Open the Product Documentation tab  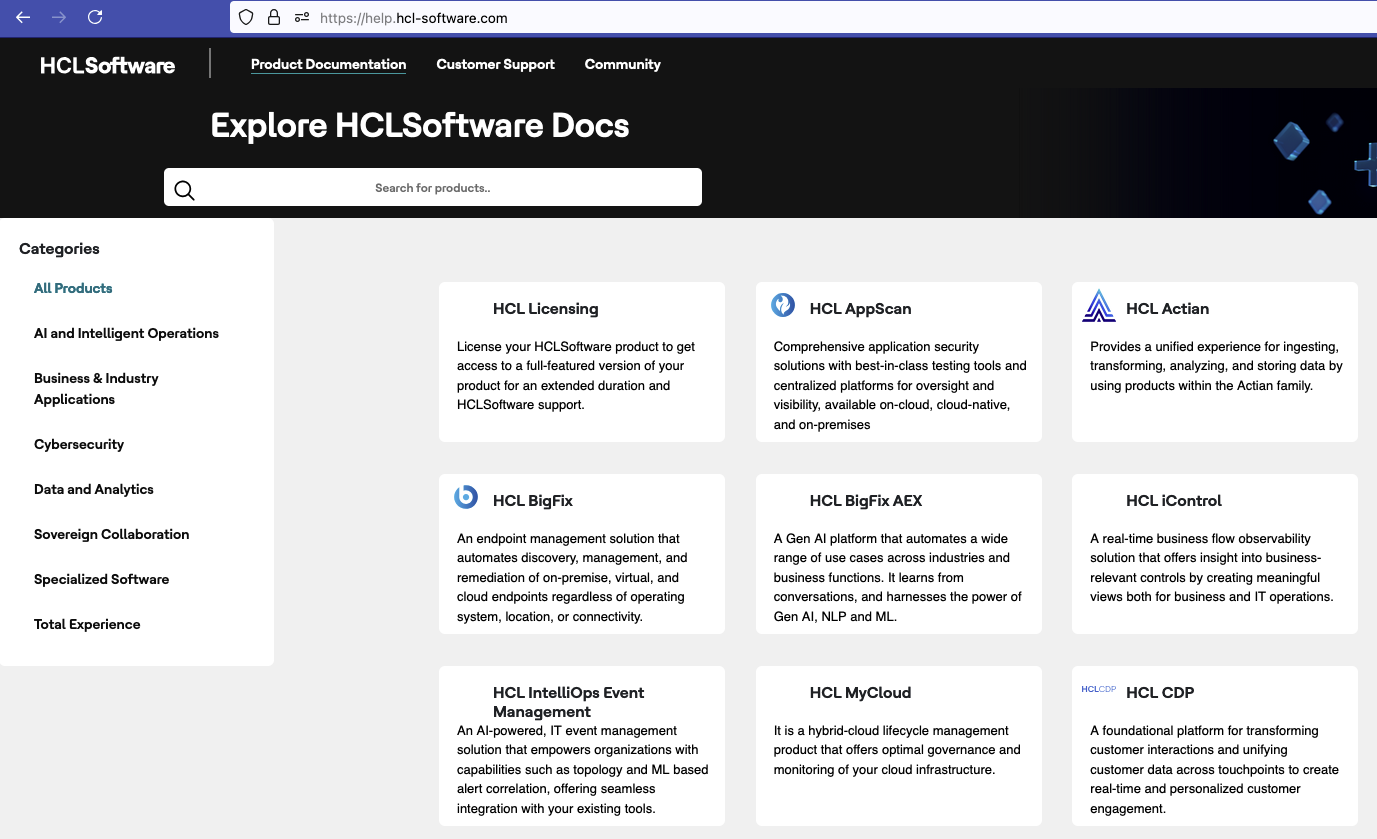tap(328, 64)
